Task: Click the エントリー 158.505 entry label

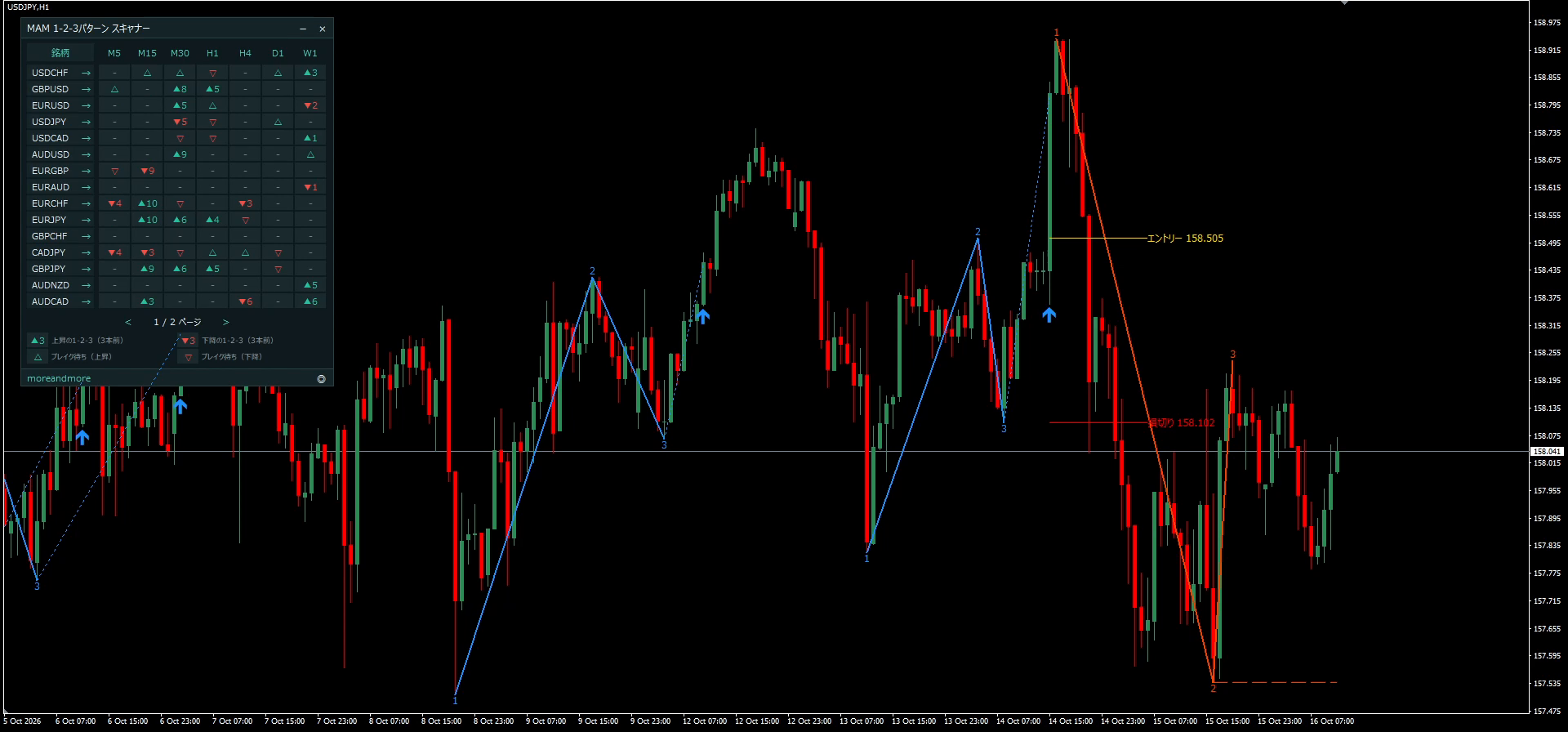Action: (1185, 239)
